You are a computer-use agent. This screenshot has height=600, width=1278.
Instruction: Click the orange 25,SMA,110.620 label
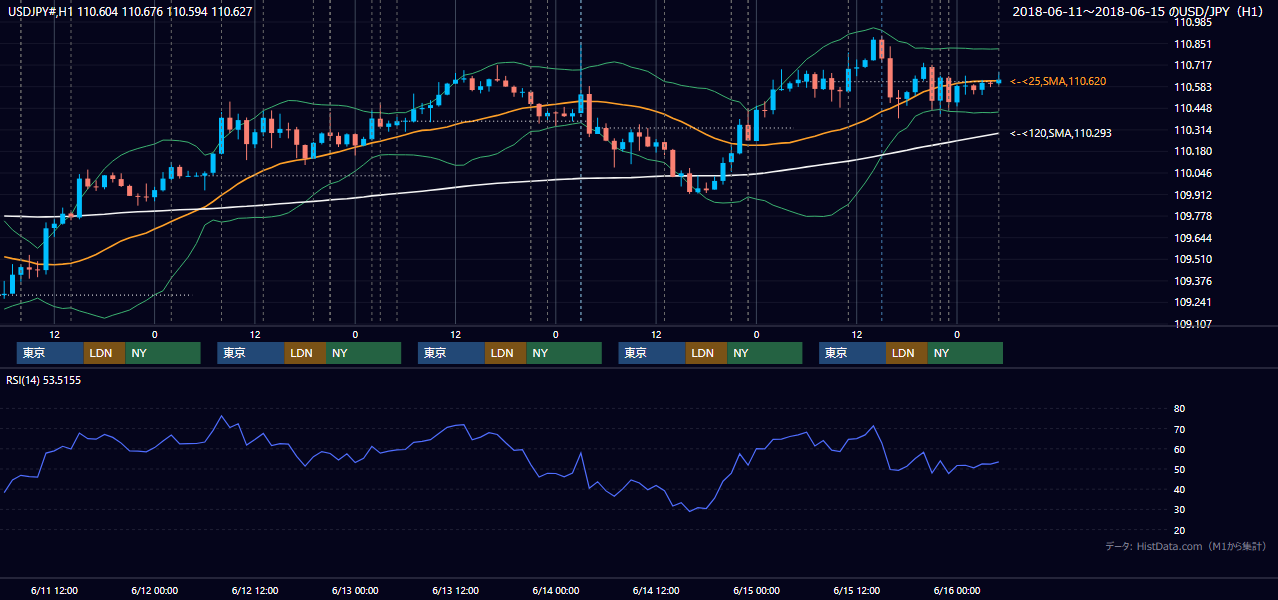pos(1058,81)
